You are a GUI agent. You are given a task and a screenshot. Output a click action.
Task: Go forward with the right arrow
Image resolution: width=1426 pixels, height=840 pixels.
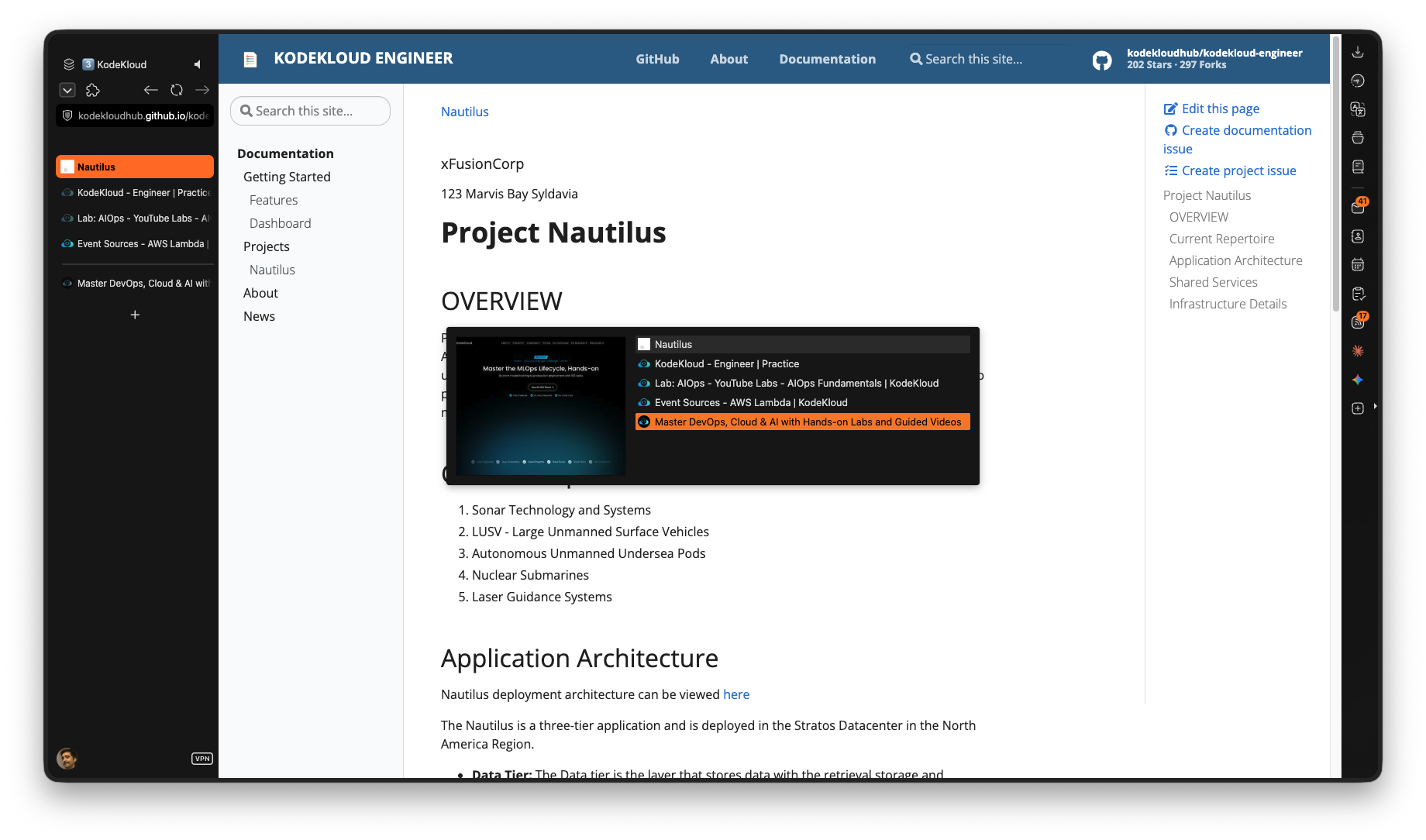(x=202, y=90)
